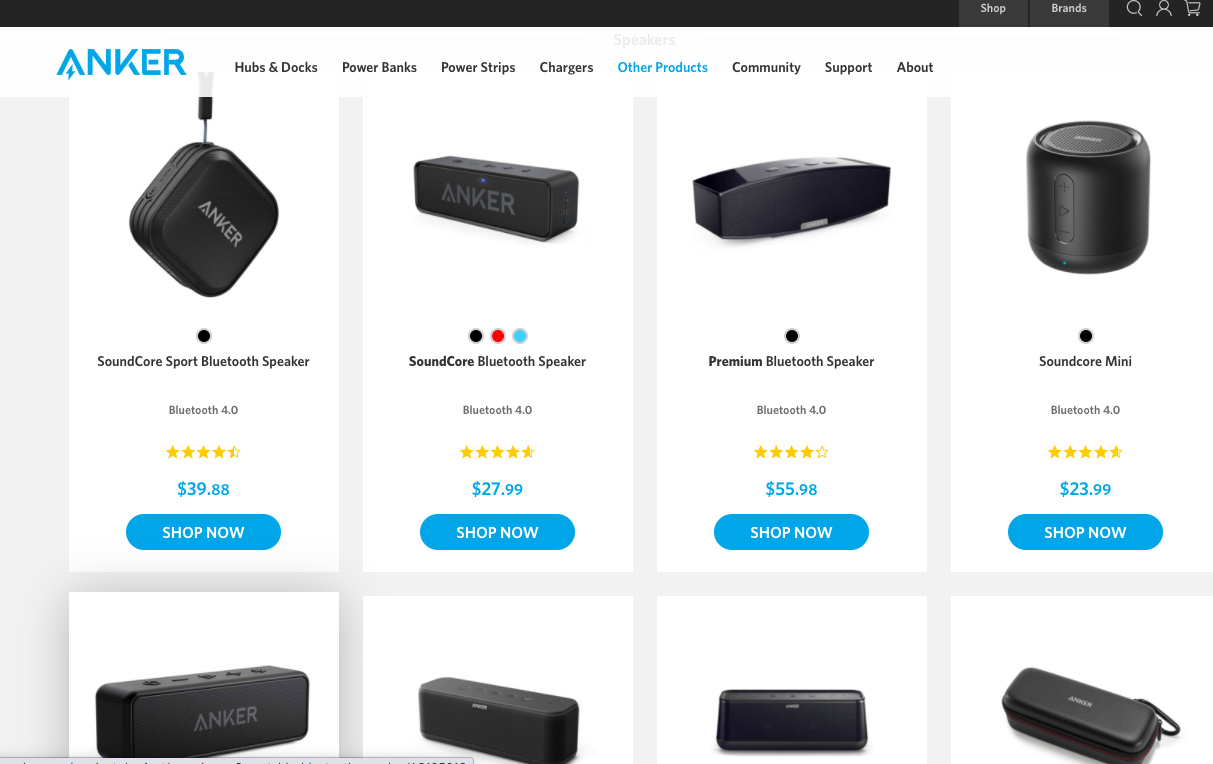This screenshot has width=1213, height=764.
Task: Click Shop Now for the $39.88 speaker
Action: 203,532
